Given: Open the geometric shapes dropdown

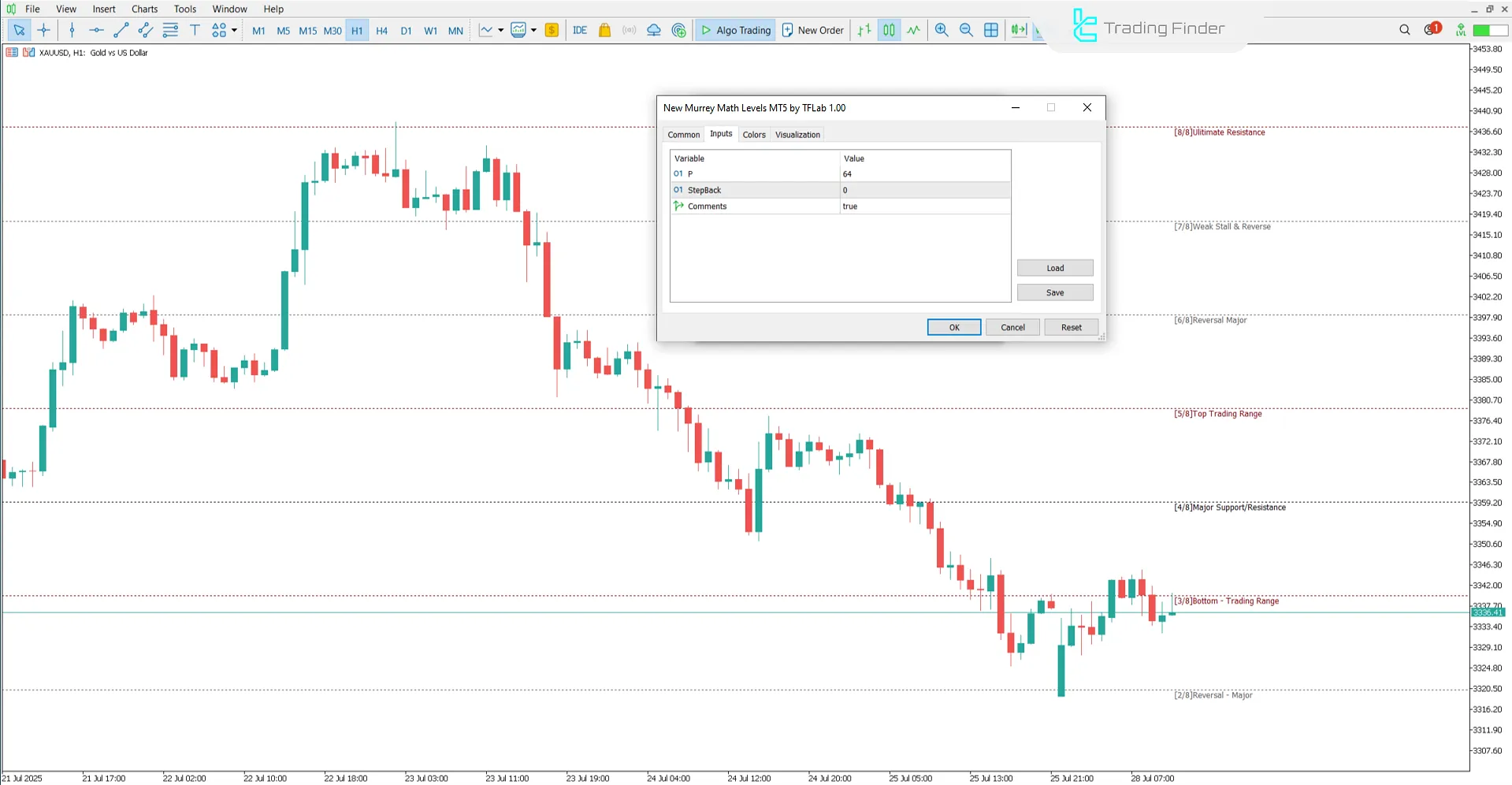Looking at the screenshot, I should (234, 30).
